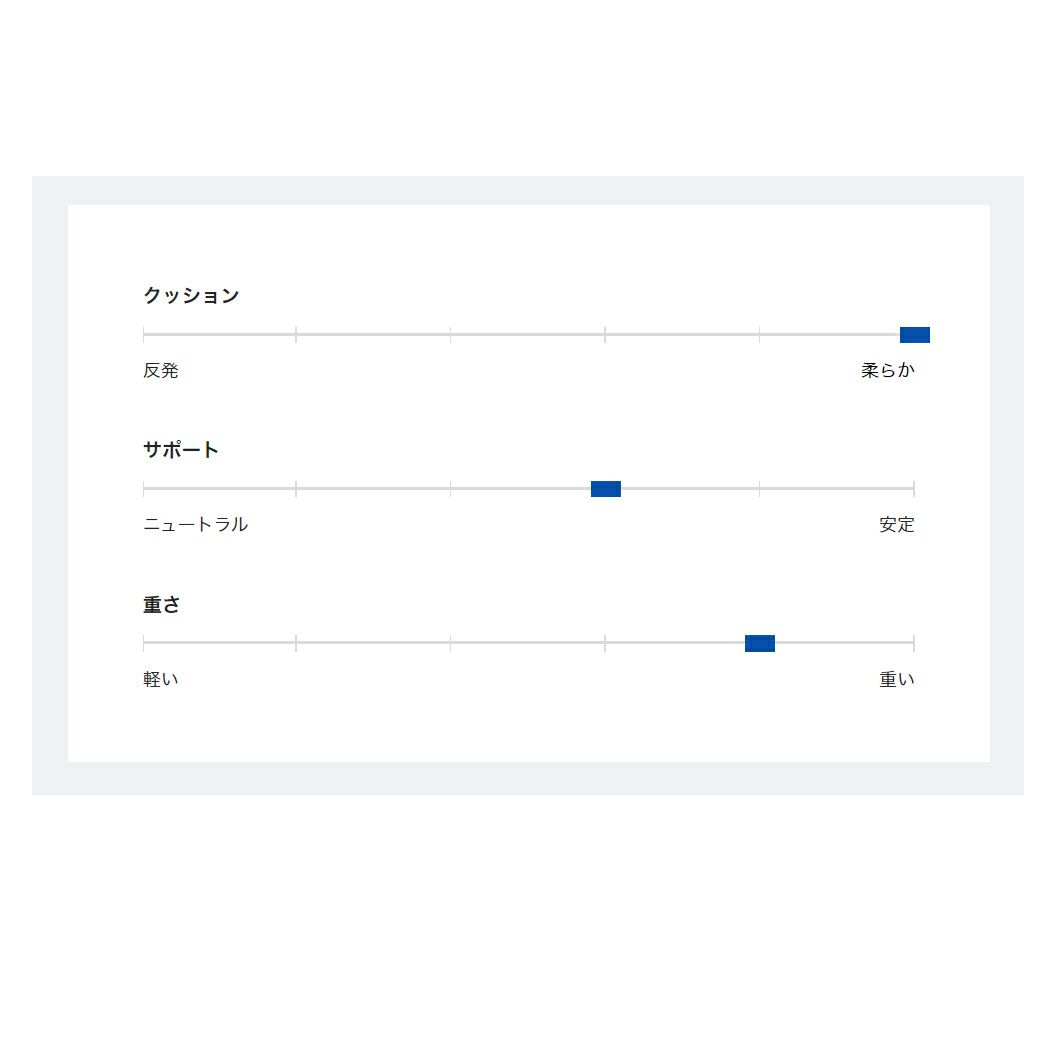
Task: Click the blue クッション slider handle
Action: pyautogui.click(x=914, y=335)
